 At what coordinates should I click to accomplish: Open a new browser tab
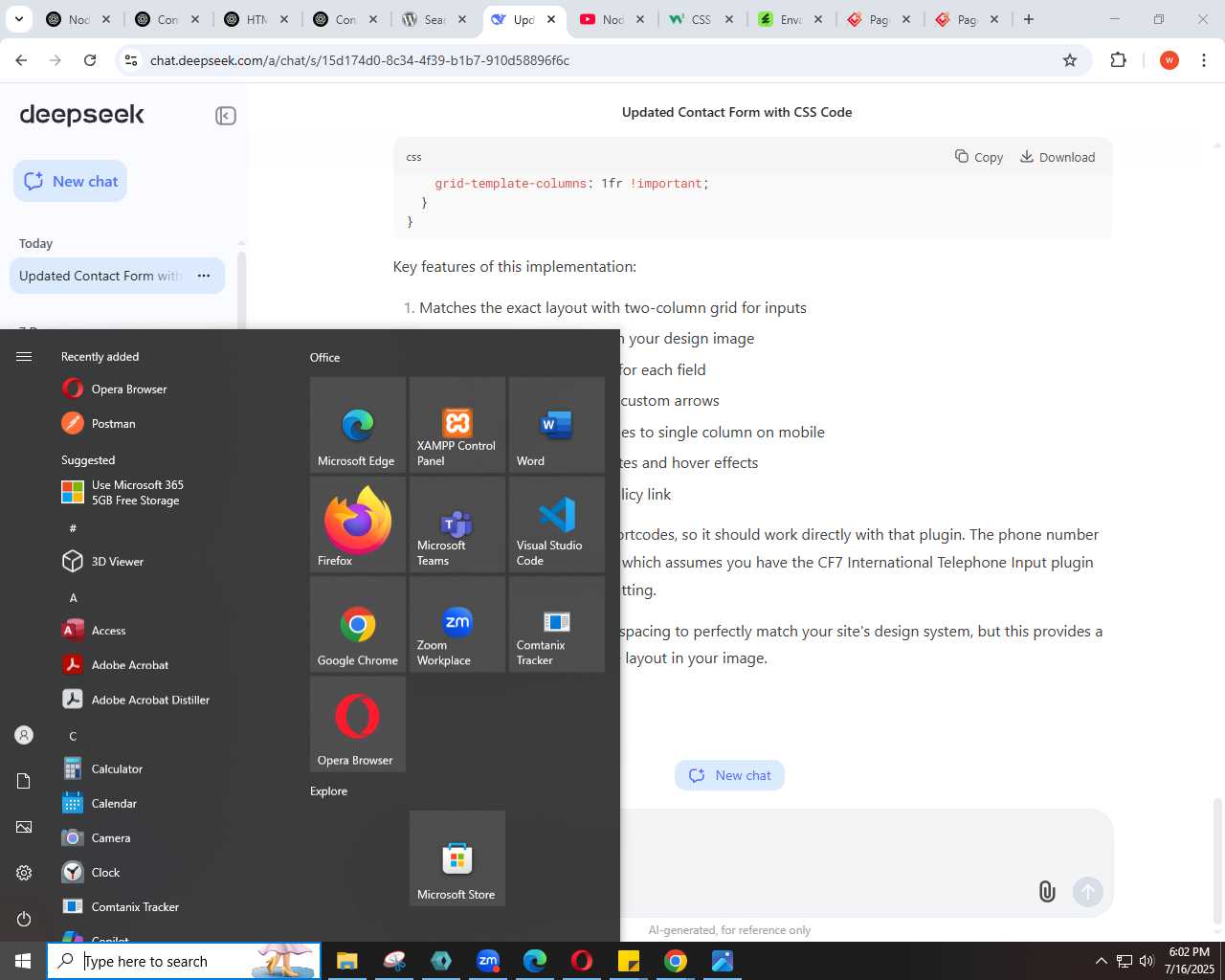[1029, 19]
